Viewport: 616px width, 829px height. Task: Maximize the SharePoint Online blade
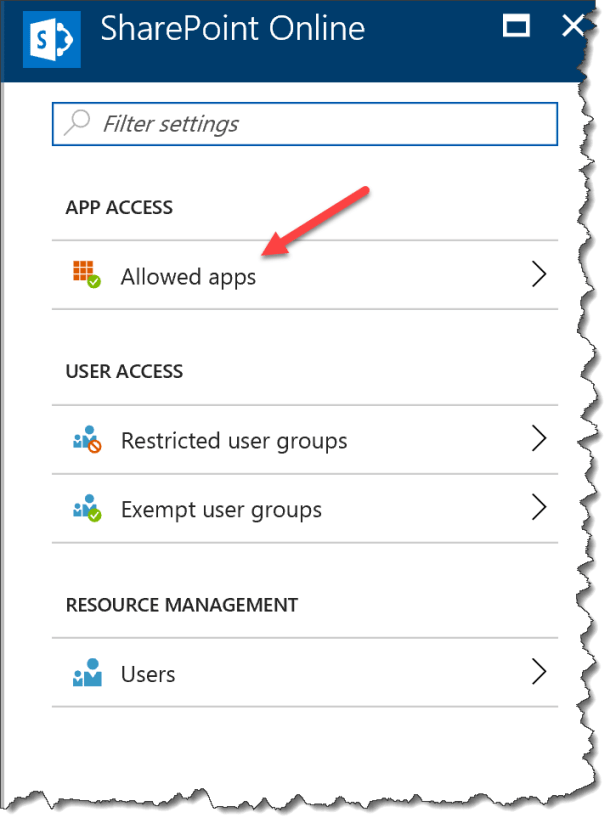[x=516, y=26]
